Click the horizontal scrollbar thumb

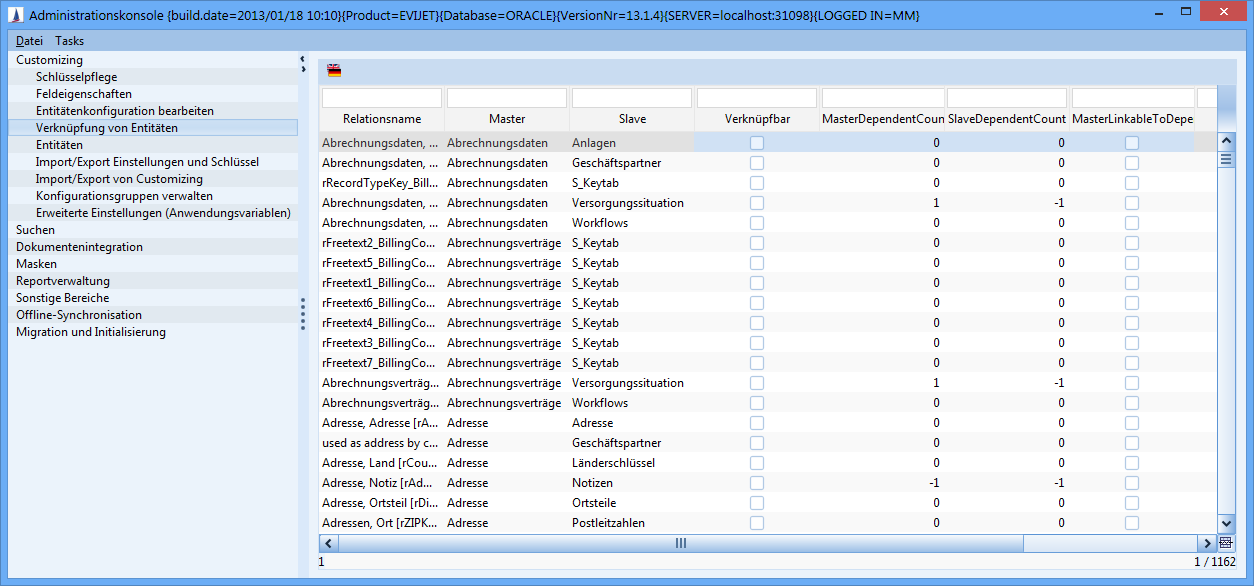coord(680,543)
